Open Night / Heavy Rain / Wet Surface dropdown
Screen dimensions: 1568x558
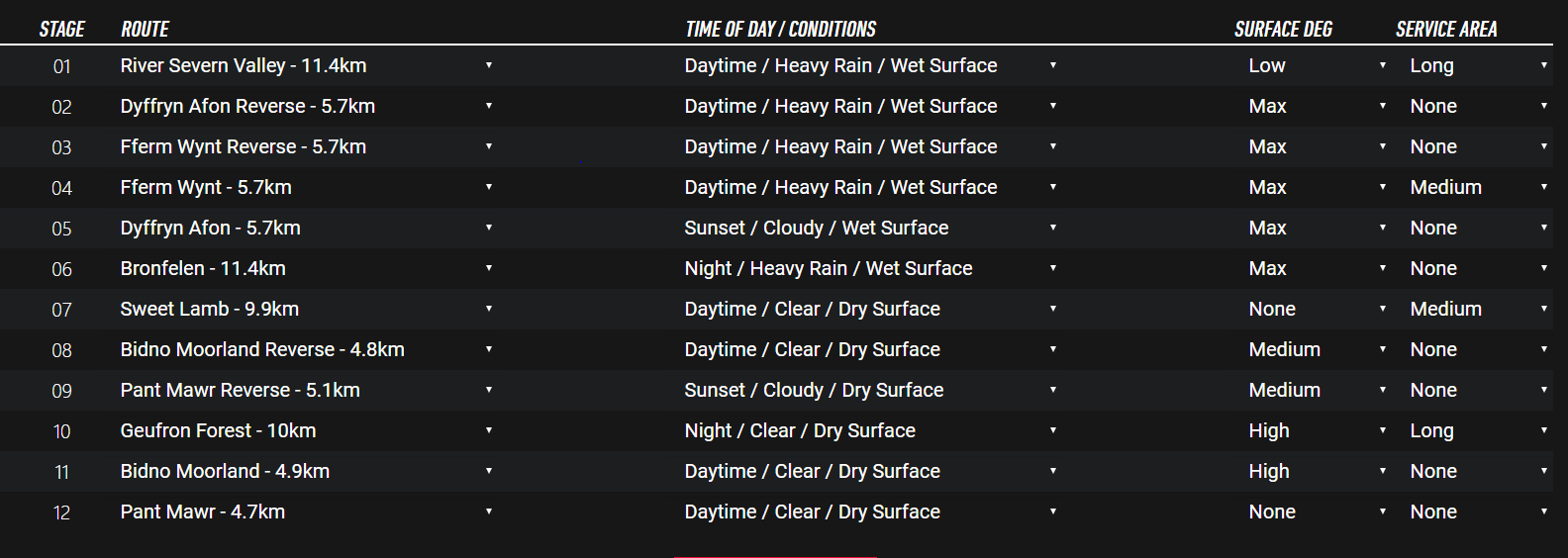point(871,268)
